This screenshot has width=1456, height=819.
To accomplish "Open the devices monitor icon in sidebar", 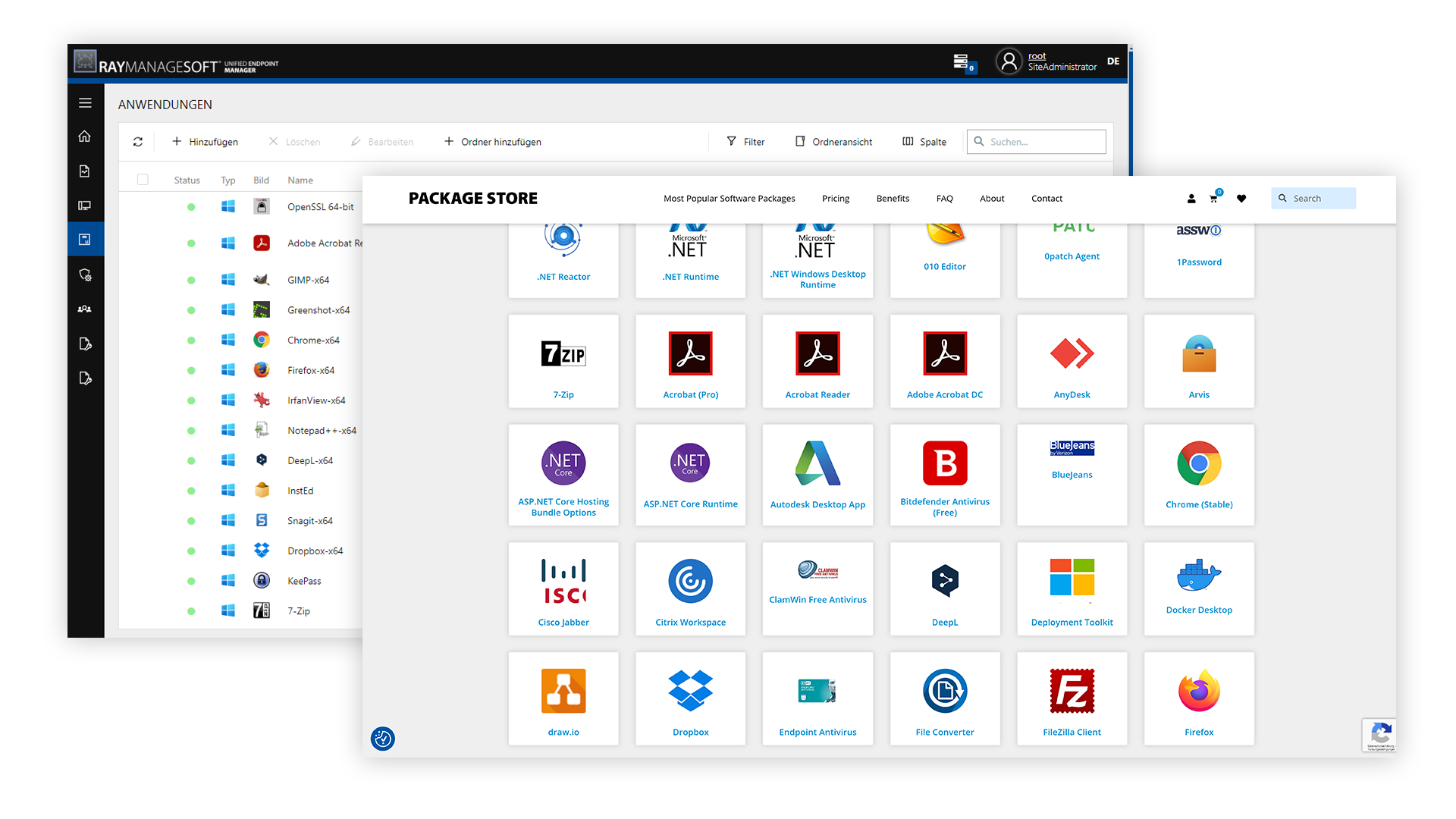I will pyautogui.click(x=85, y=206).
